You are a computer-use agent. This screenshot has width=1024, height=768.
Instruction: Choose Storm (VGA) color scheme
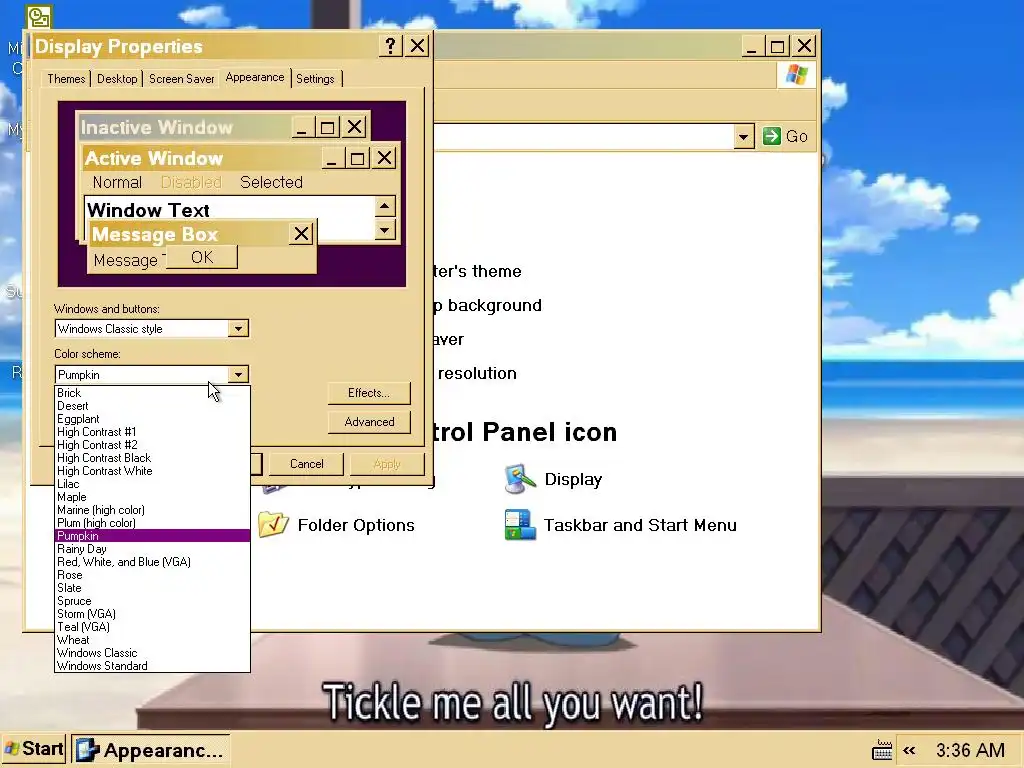[152, 614]
